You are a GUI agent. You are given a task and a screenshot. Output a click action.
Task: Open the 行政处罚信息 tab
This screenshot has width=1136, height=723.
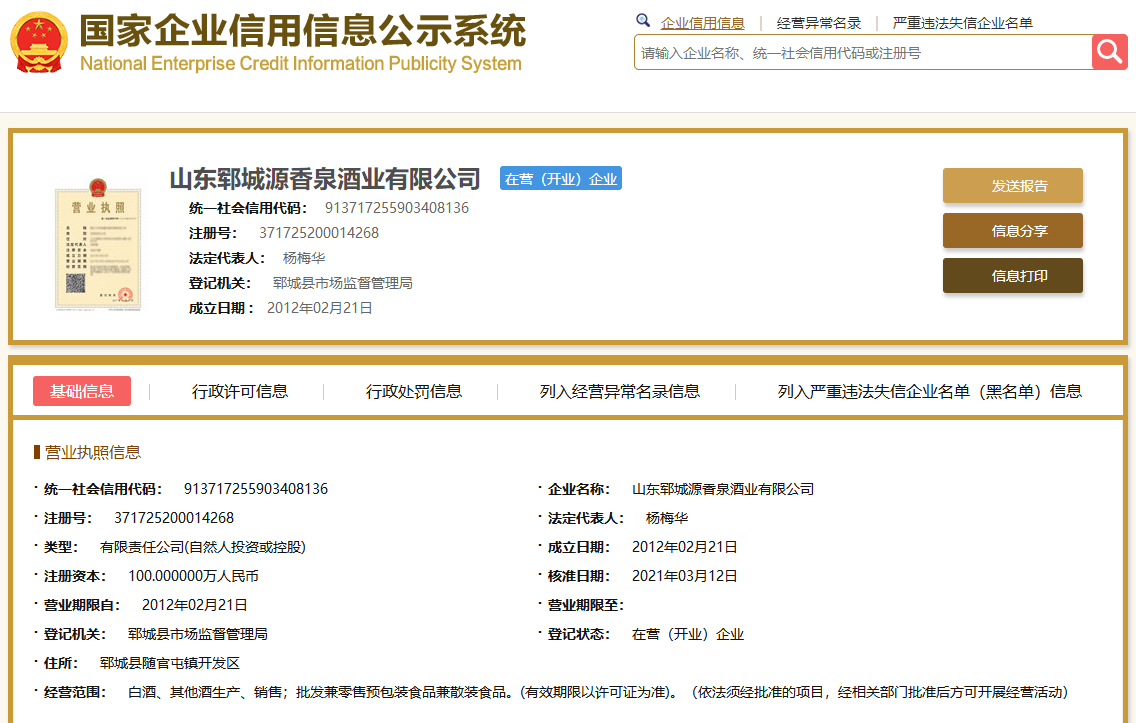(x=414, y=391)
